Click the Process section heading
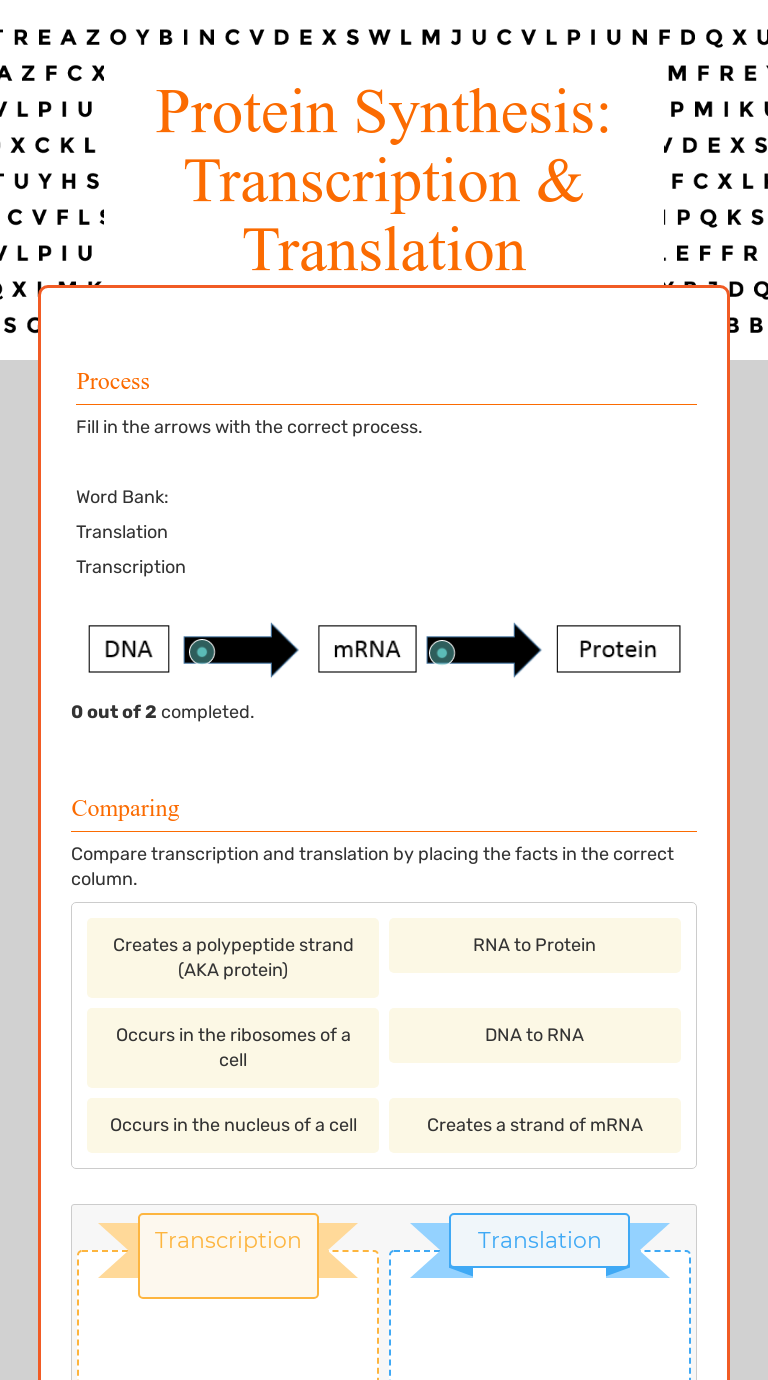The width and height of the screenshot is (768, 1380). pyautogui.click(x=113, y=381)
